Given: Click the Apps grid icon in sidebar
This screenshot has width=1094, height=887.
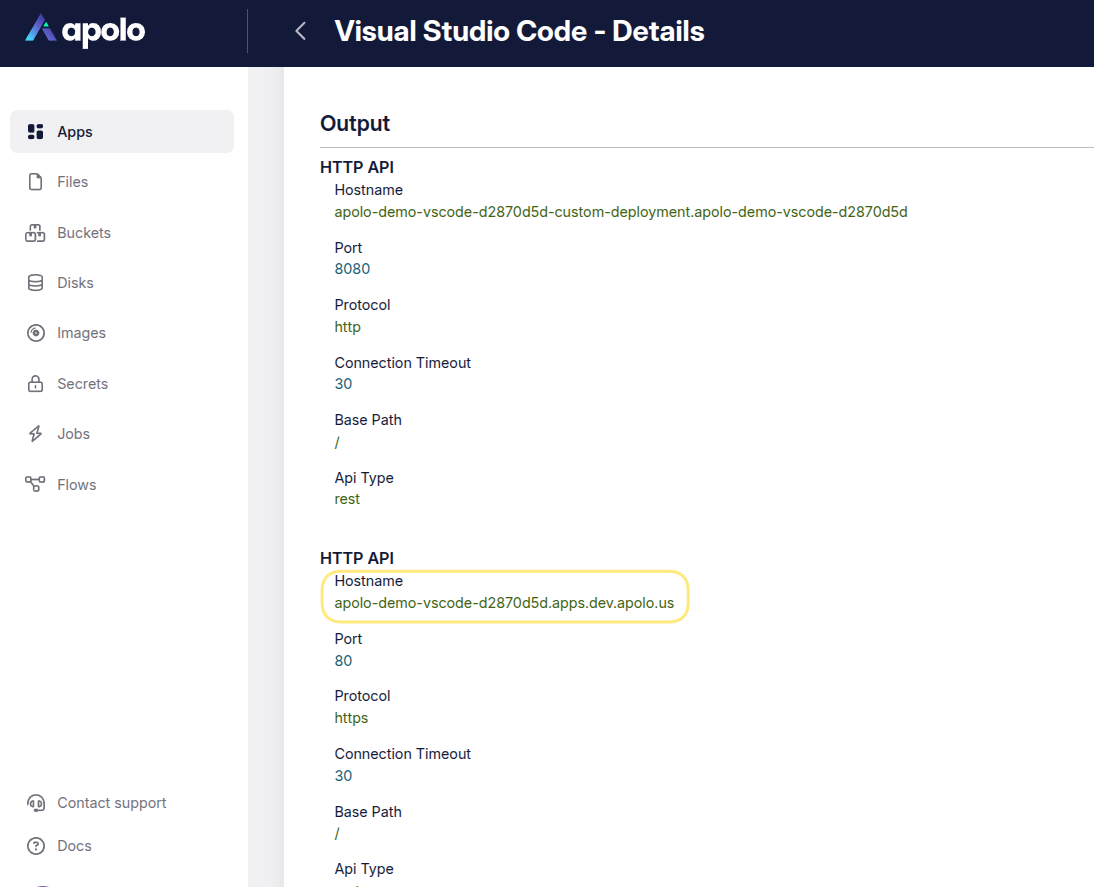Looking at the screenshot, I should (x=36, y=132).
